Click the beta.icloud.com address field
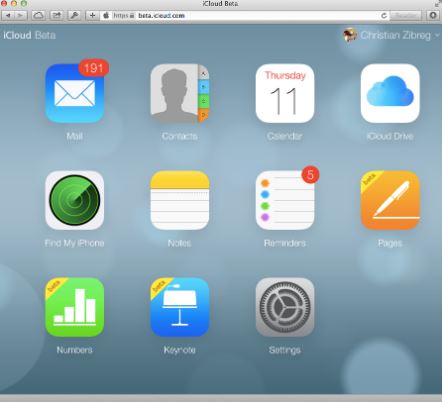Viewport: 442px width, 402px height. tap(245, 15)
